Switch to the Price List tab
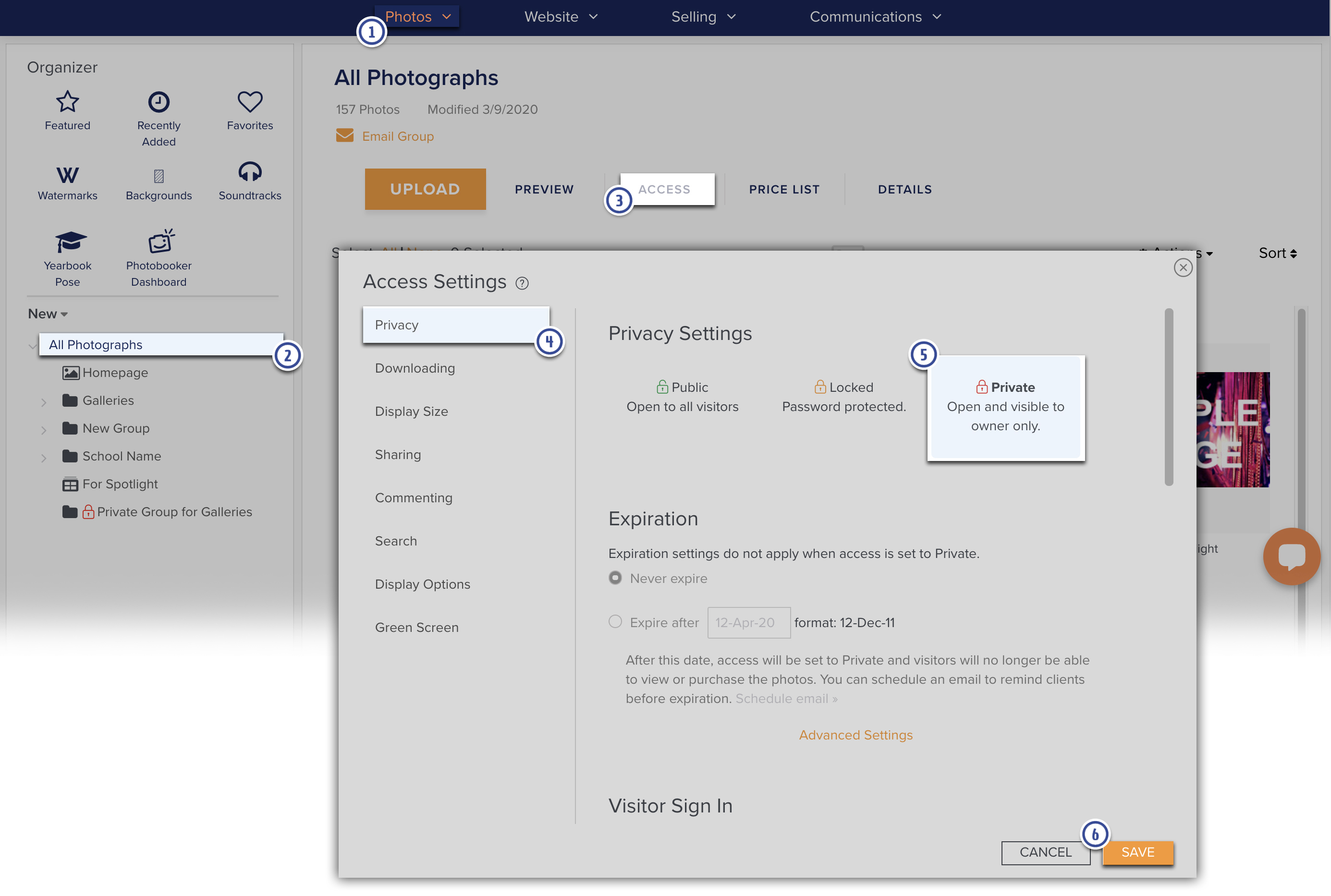Image resolution: width=1331 pixels, height=896 pixels. coord(784,189)
